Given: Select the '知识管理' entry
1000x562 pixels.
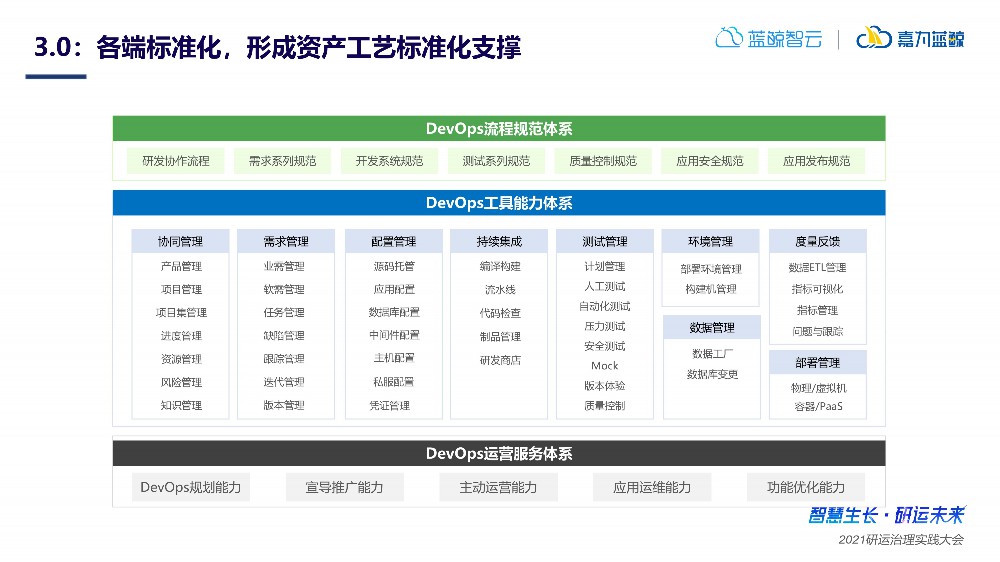Looking at the screenshot, I should [181, 405].
